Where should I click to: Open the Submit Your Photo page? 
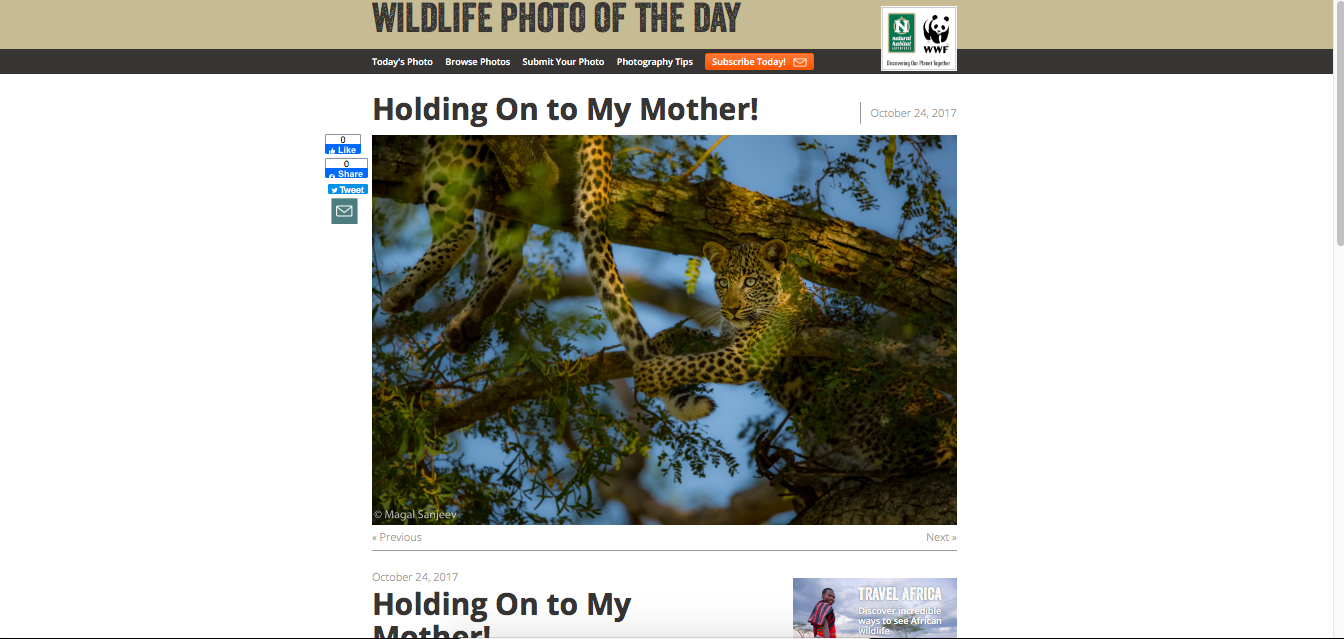click(563, 62)
